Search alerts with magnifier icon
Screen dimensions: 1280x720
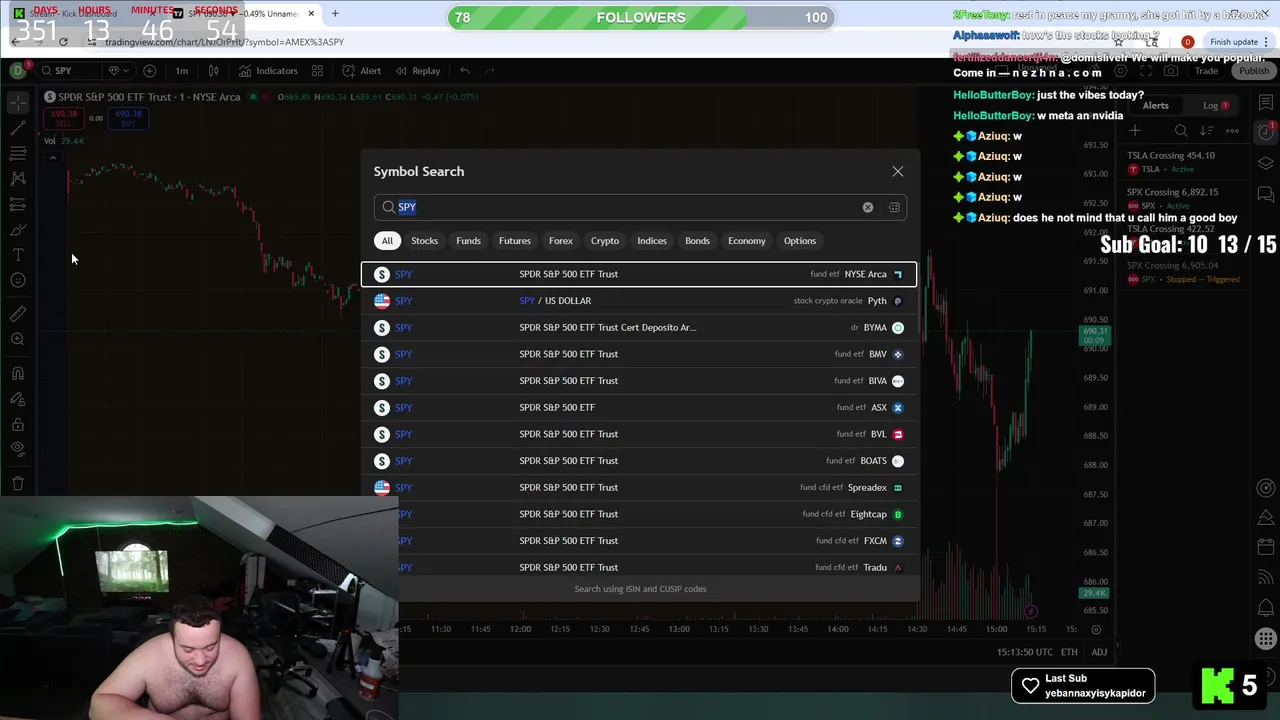(1181, 131)
